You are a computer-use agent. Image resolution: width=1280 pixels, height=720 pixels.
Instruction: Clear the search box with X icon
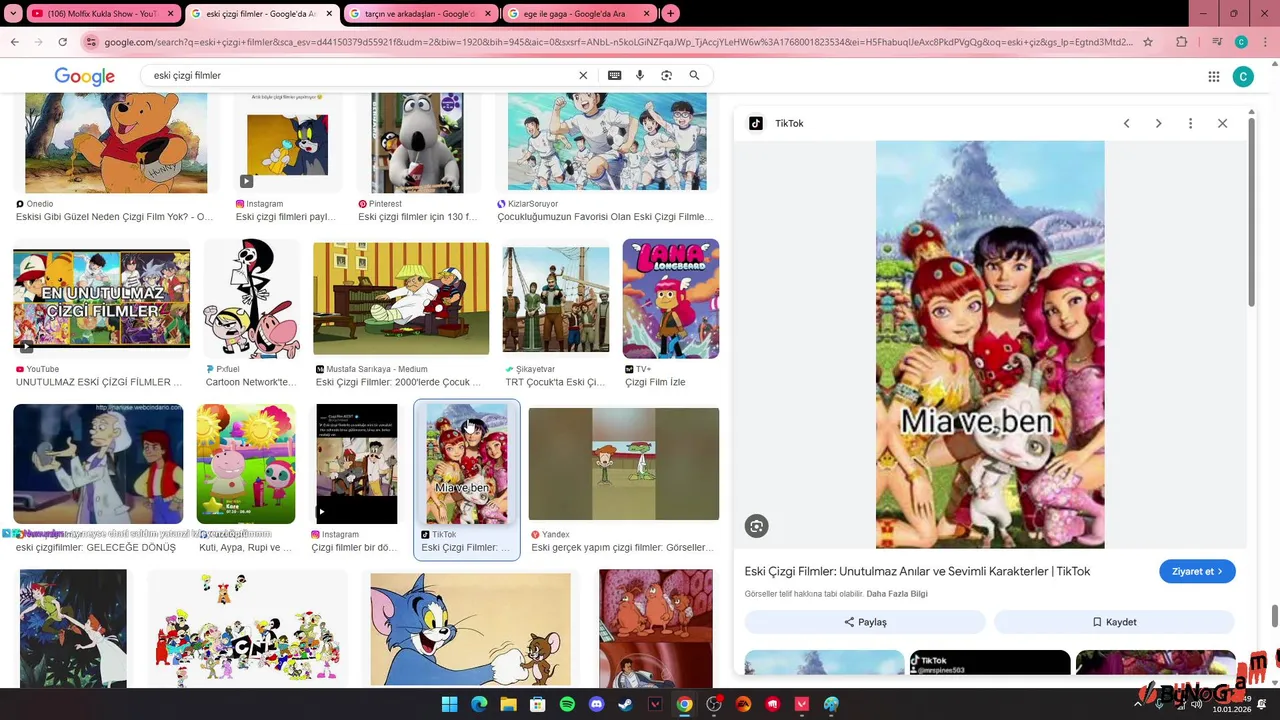[583, 75]
